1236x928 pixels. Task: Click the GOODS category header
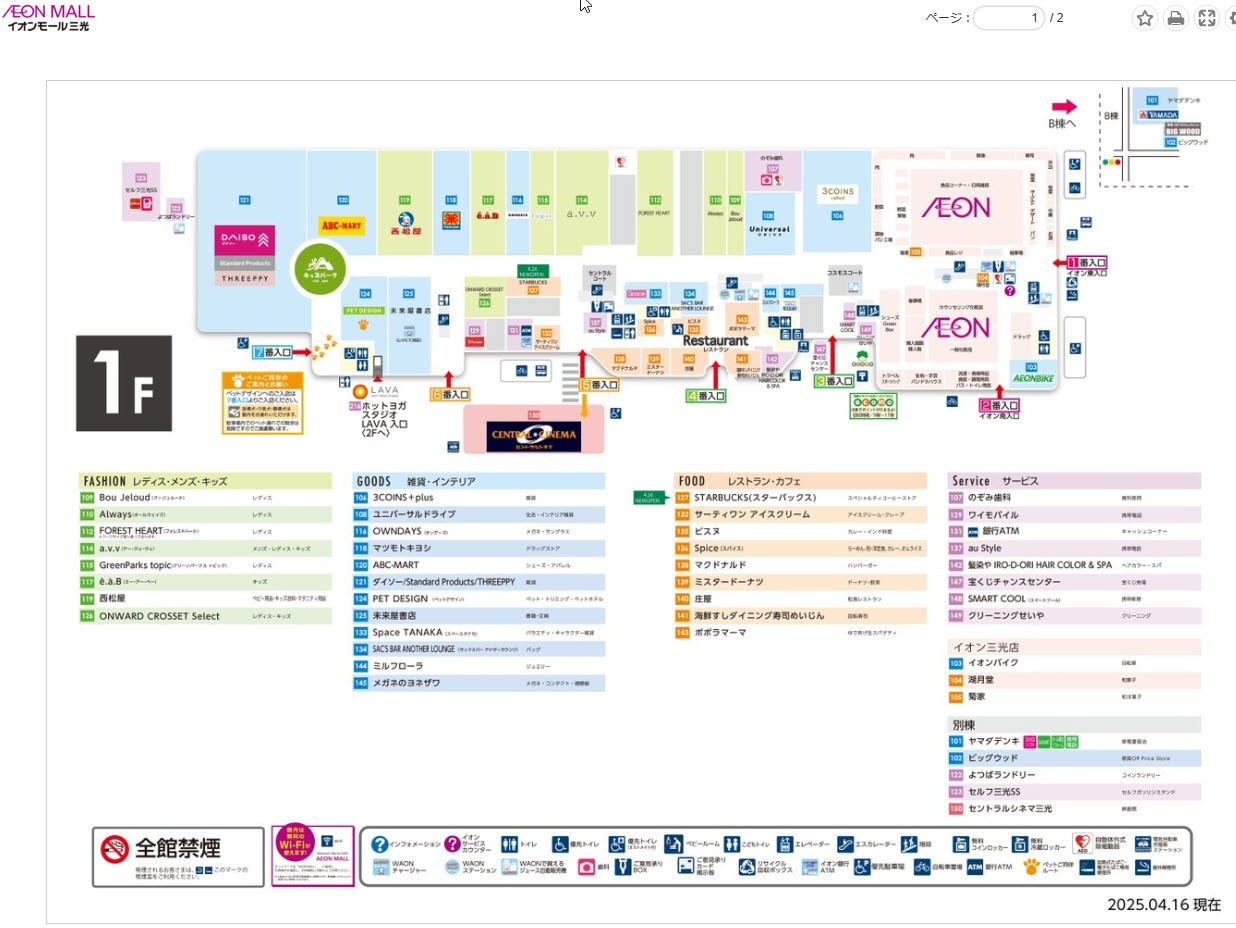pos(479,481)
